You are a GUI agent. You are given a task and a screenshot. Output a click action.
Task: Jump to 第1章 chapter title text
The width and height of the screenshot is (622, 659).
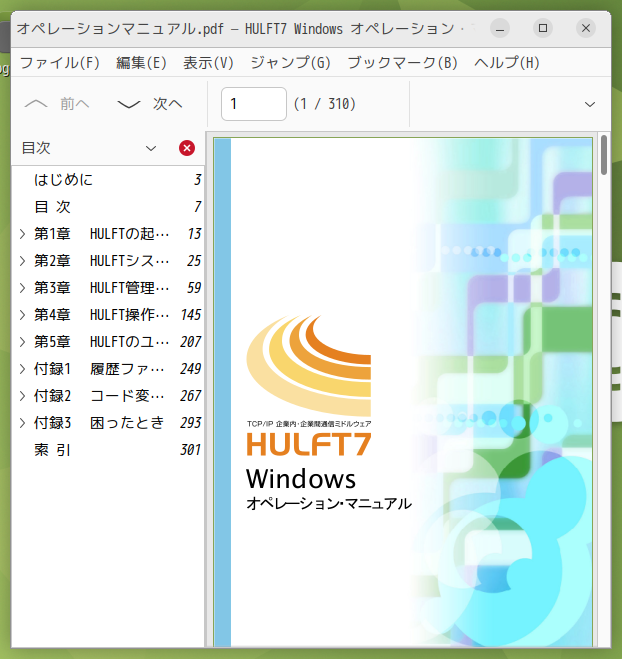click(x=102, y=234)
